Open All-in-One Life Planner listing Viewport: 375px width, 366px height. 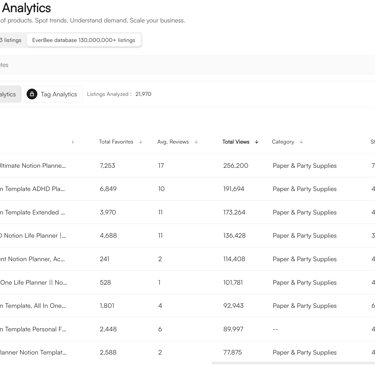click(x=33, y=282)
